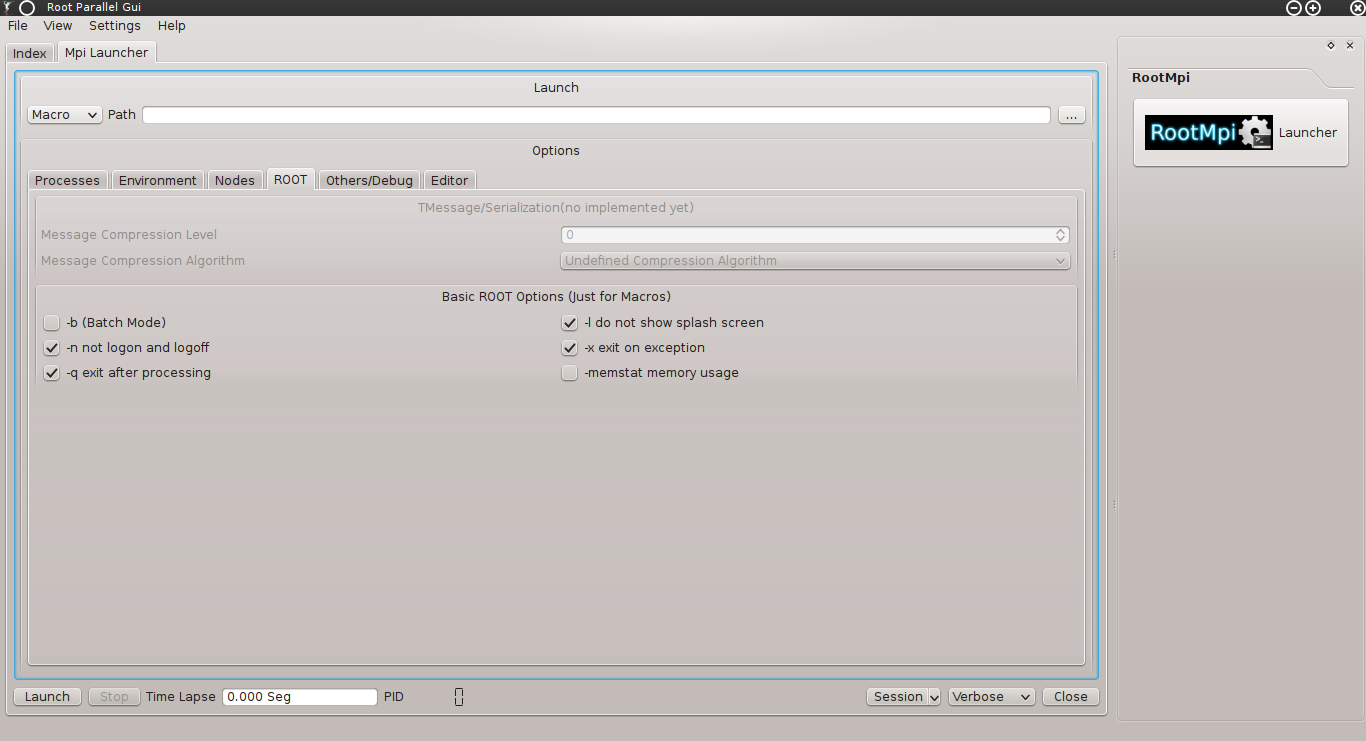Click the Close button at bottom right

(x=1070, y=697)
